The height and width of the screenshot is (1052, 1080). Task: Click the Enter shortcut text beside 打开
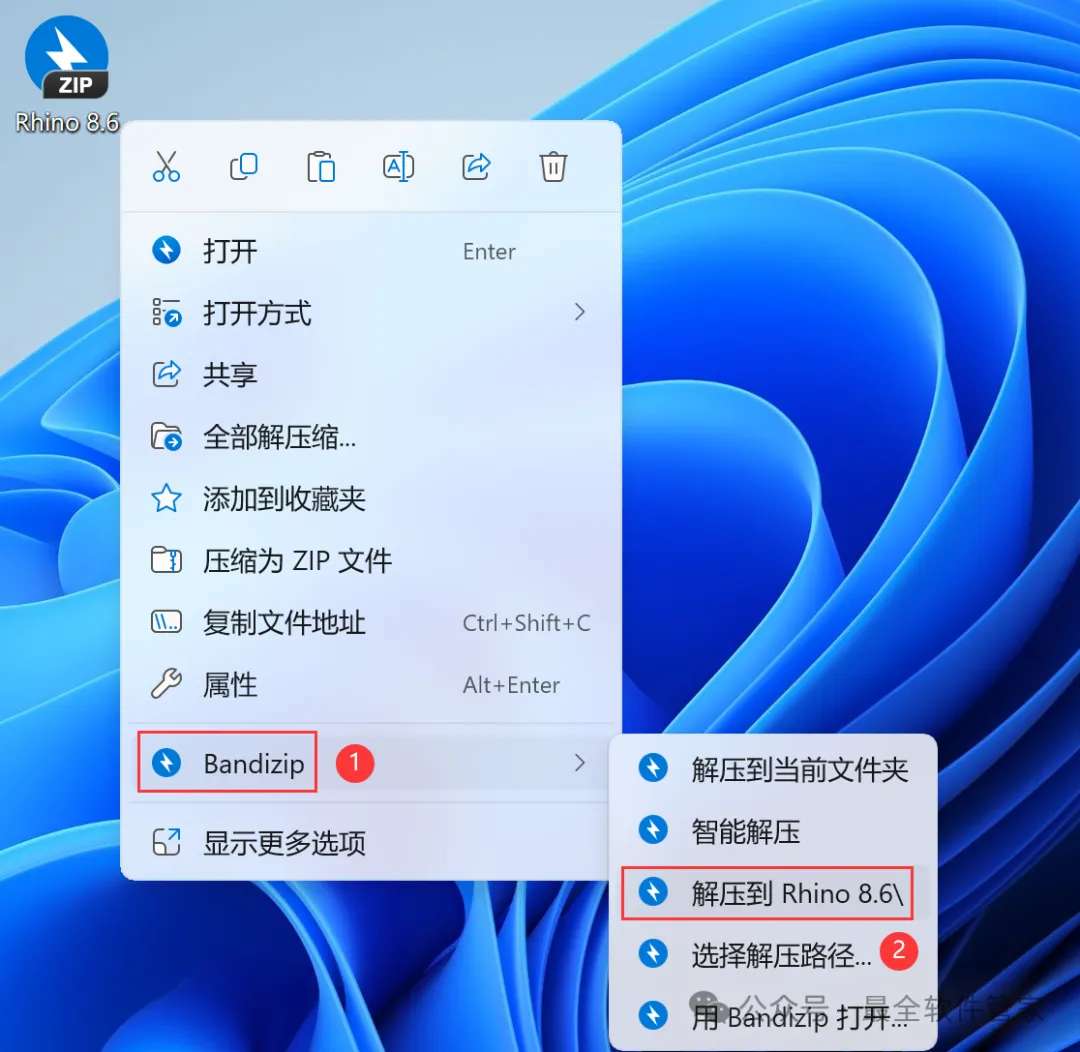coord(489,251)
